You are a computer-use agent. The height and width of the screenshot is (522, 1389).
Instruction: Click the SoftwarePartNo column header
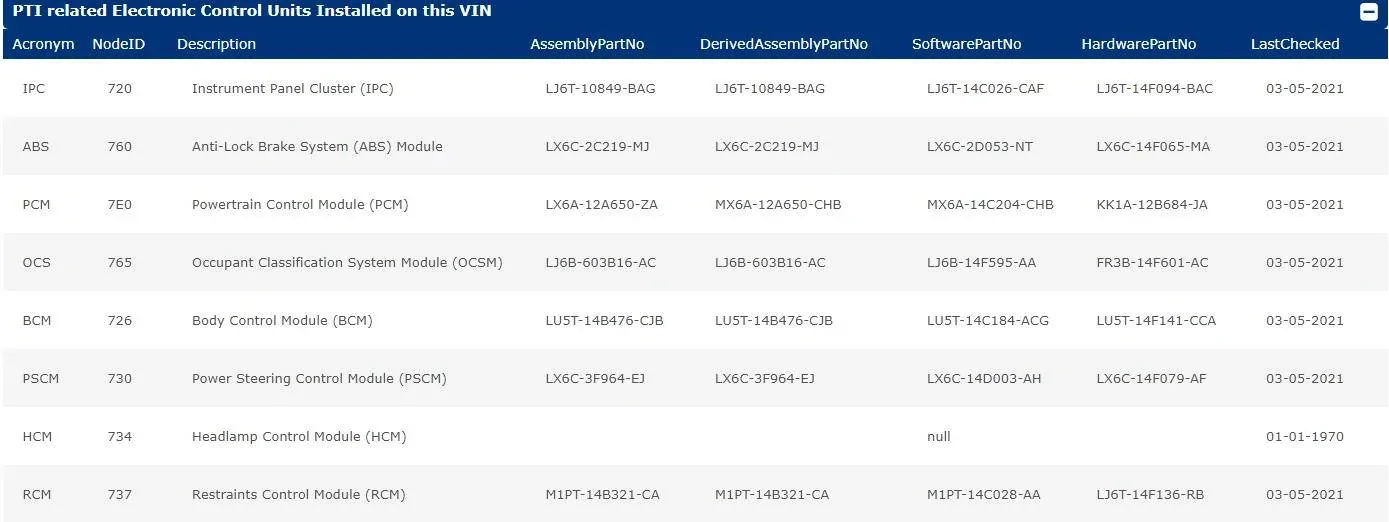[x=966, y=44]
